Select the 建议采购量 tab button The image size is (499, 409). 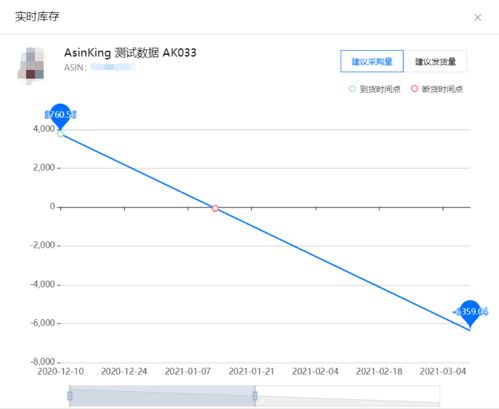372,61
